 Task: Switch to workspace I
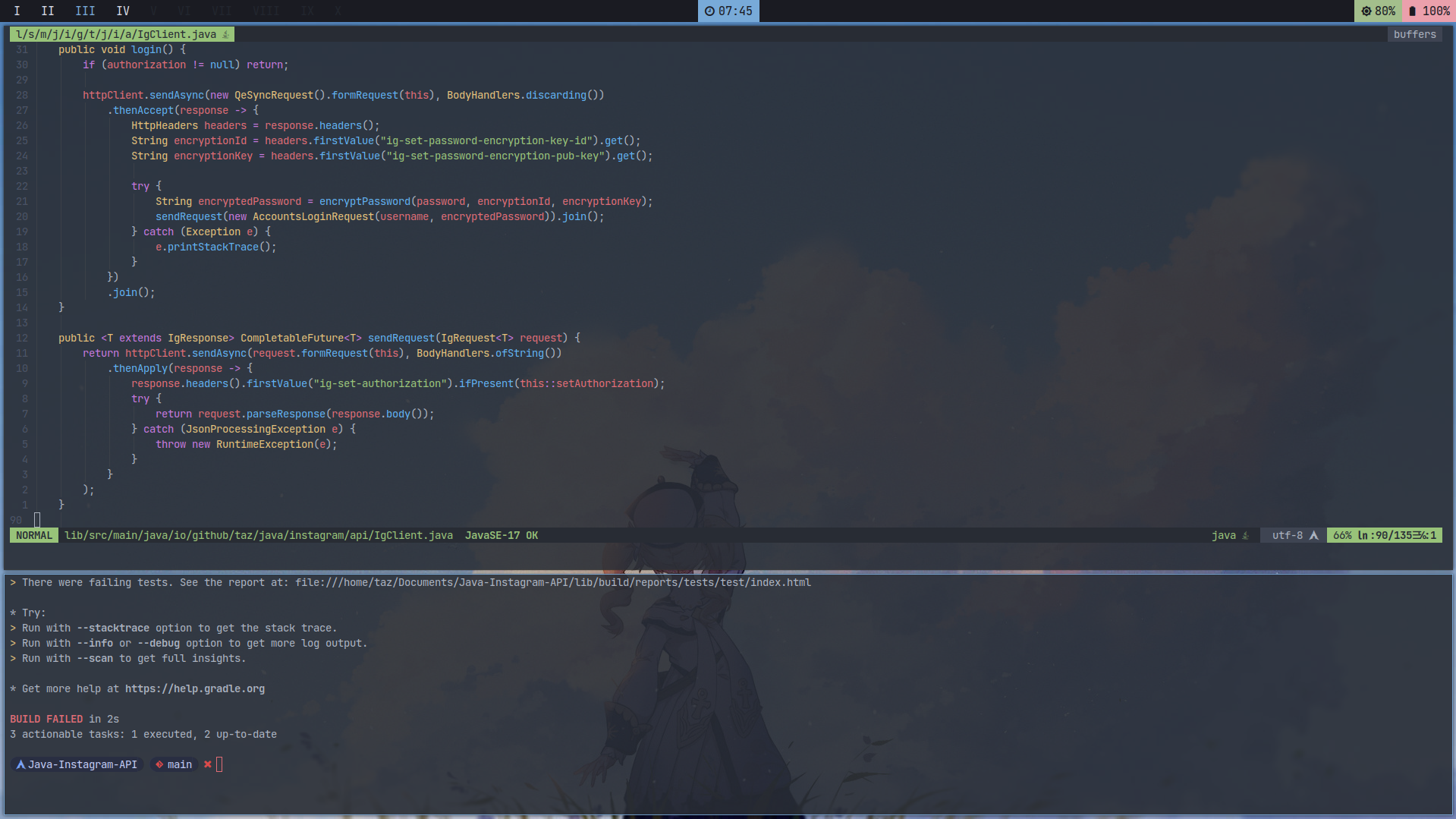pos(17,11)
